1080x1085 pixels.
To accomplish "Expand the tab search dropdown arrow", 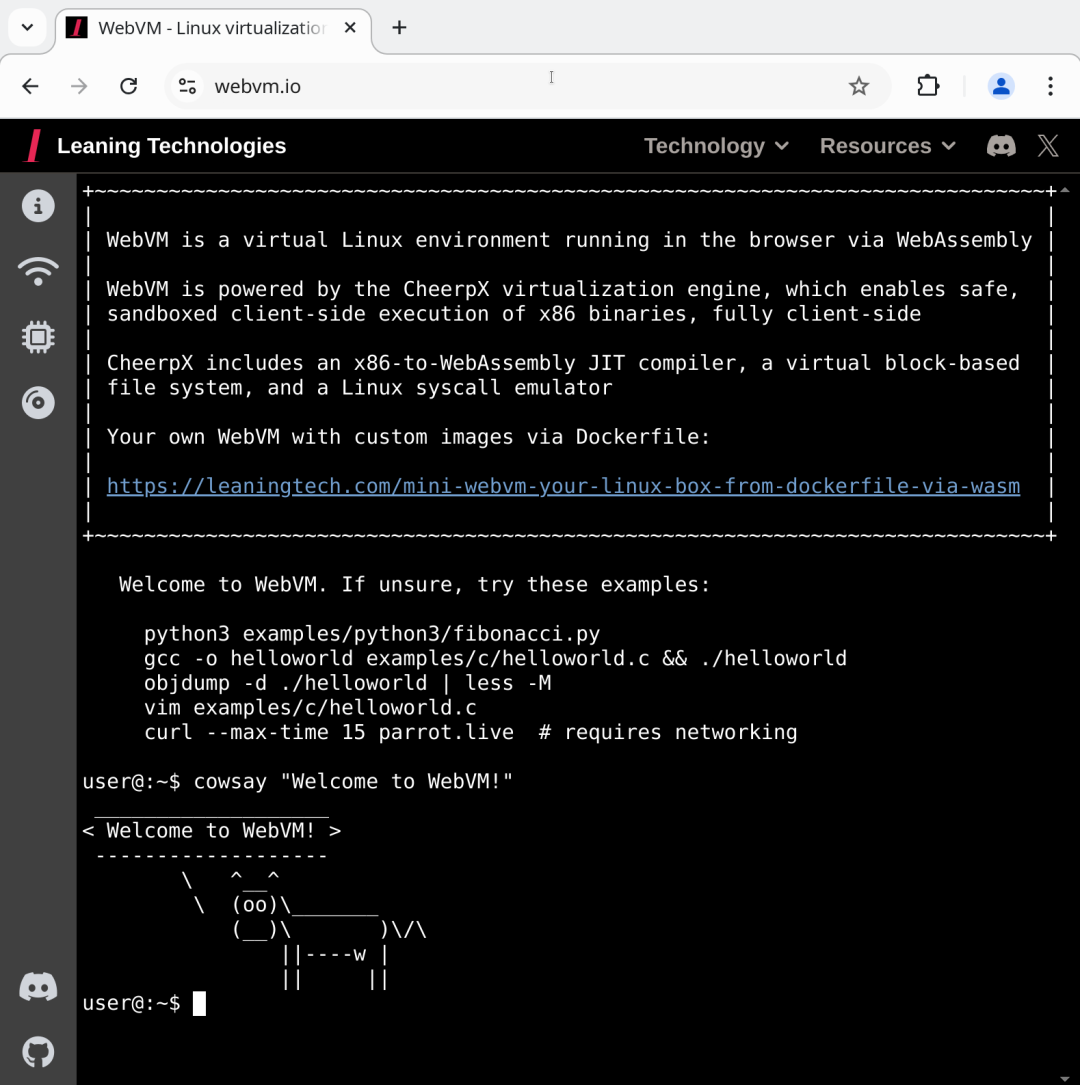I will 27,28.
